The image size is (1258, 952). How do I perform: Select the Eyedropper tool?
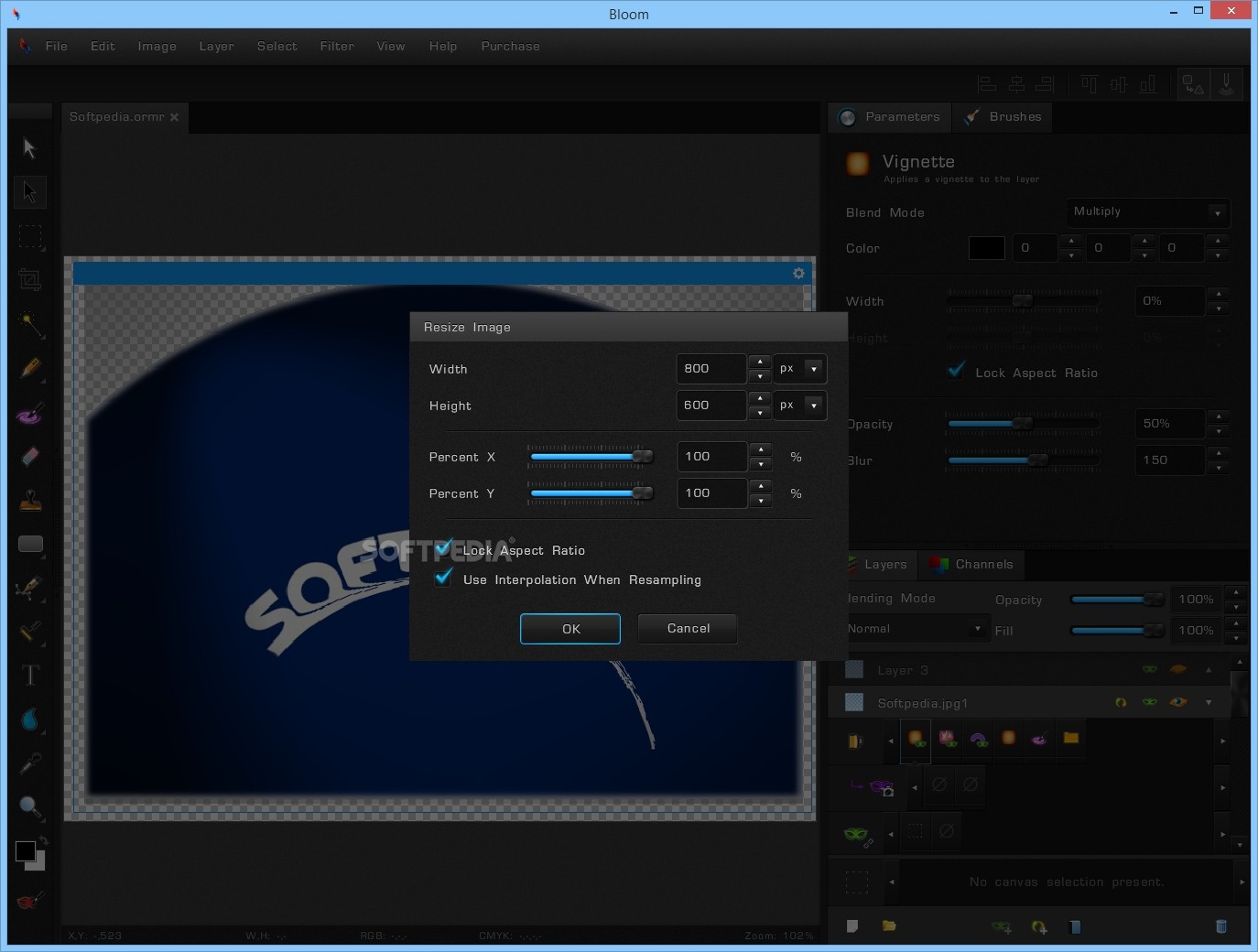[x=30, y=763]
